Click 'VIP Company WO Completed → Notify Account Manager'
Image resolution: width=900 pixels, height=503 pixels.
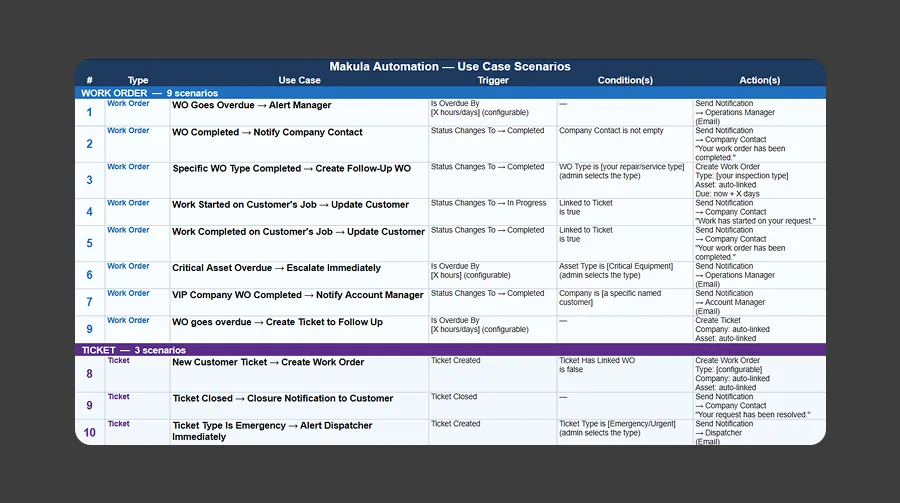pos(297,295)
